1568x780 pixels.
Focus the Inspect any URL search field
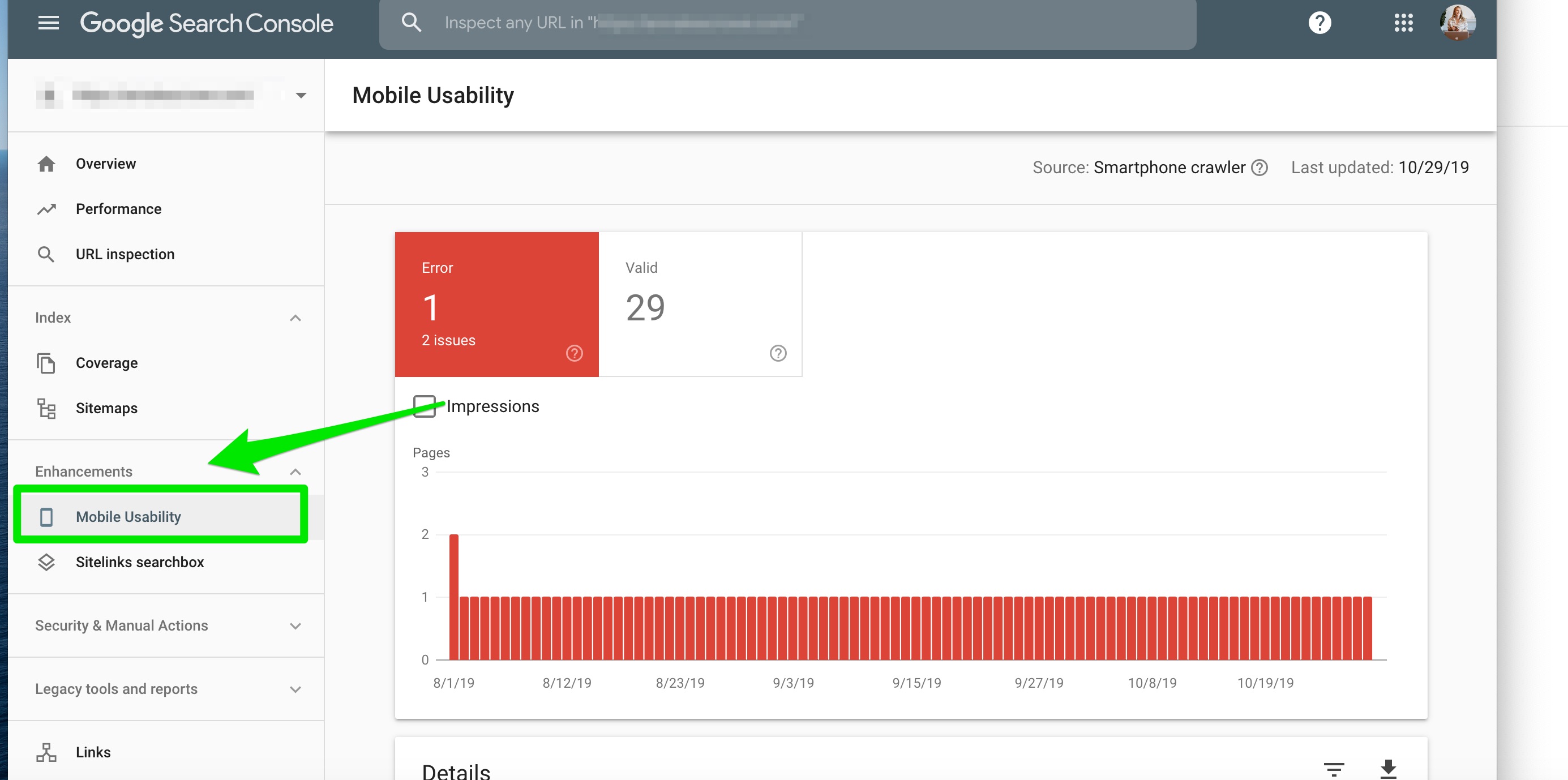pyautogui.click(x=787, y=23)
